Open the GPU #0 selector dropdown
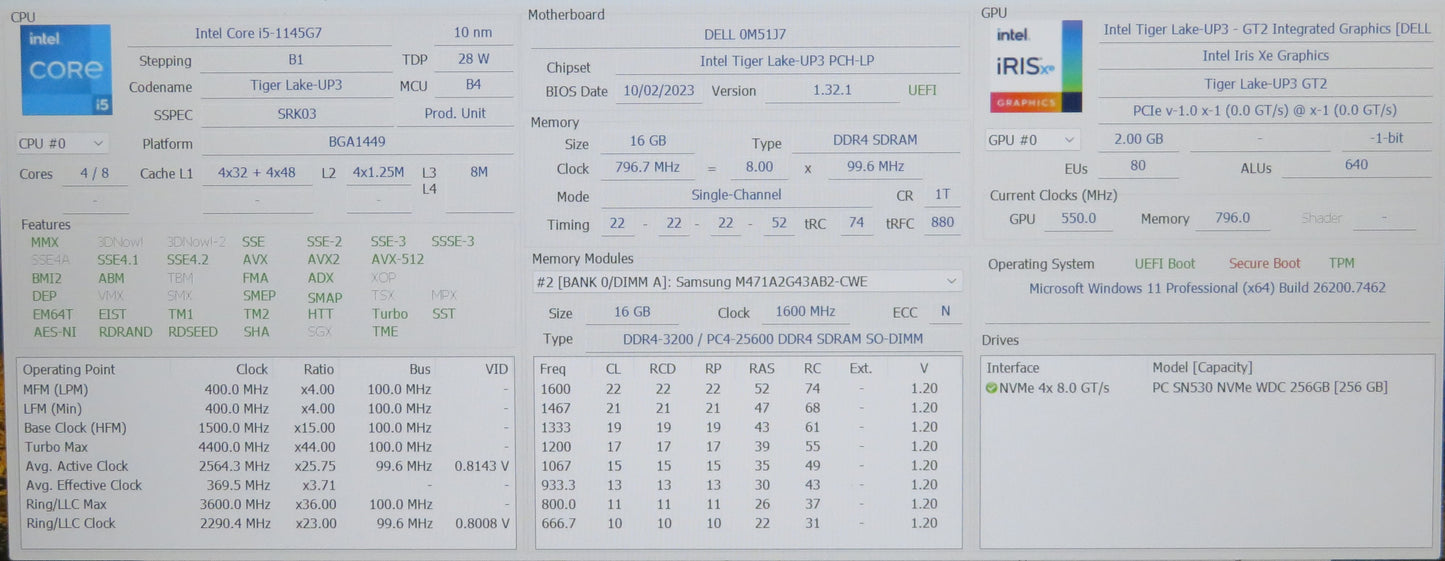 1032,140
